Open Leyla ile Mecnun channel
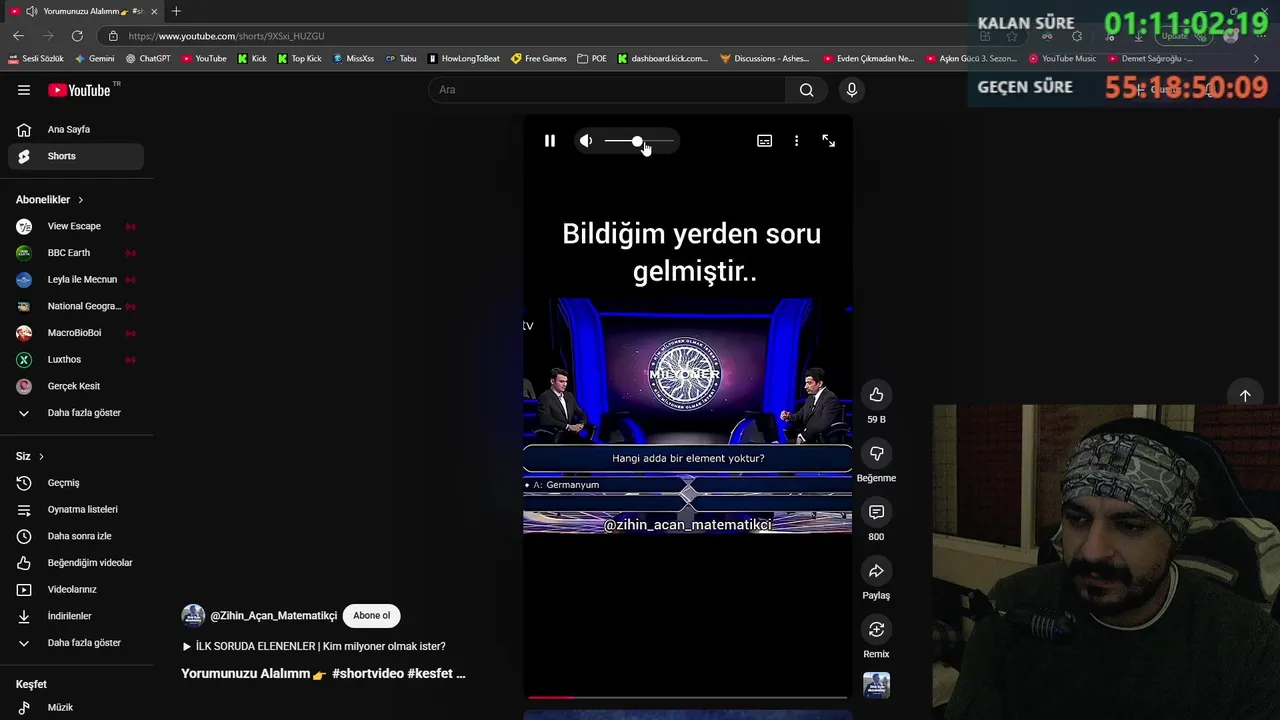This screenshot has width=1280, height=720. pyautogui.click(x=76, y=280)
